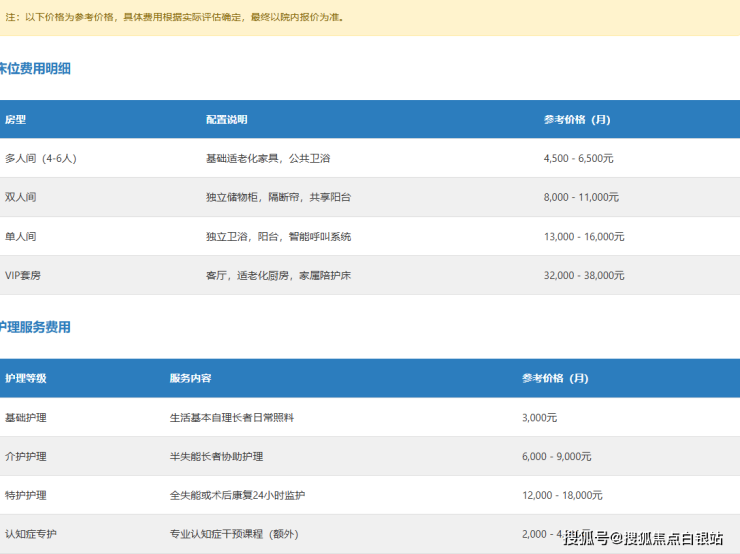This screenshot has height=554, width=740.
Task: Click 参考价格 header in the bed fee table
Action: (x=576, y=119)
